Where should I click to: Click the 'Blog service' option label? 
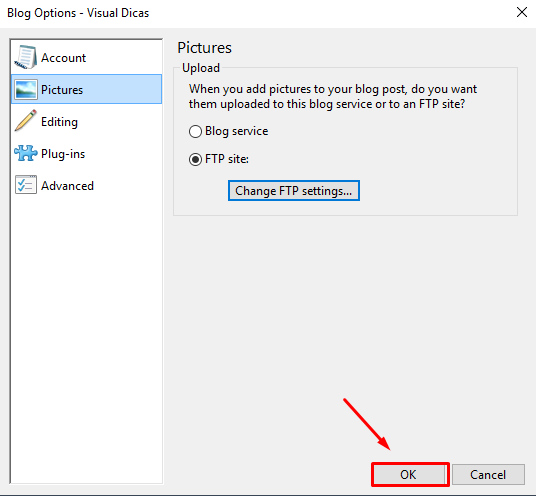tap(237, 131)
